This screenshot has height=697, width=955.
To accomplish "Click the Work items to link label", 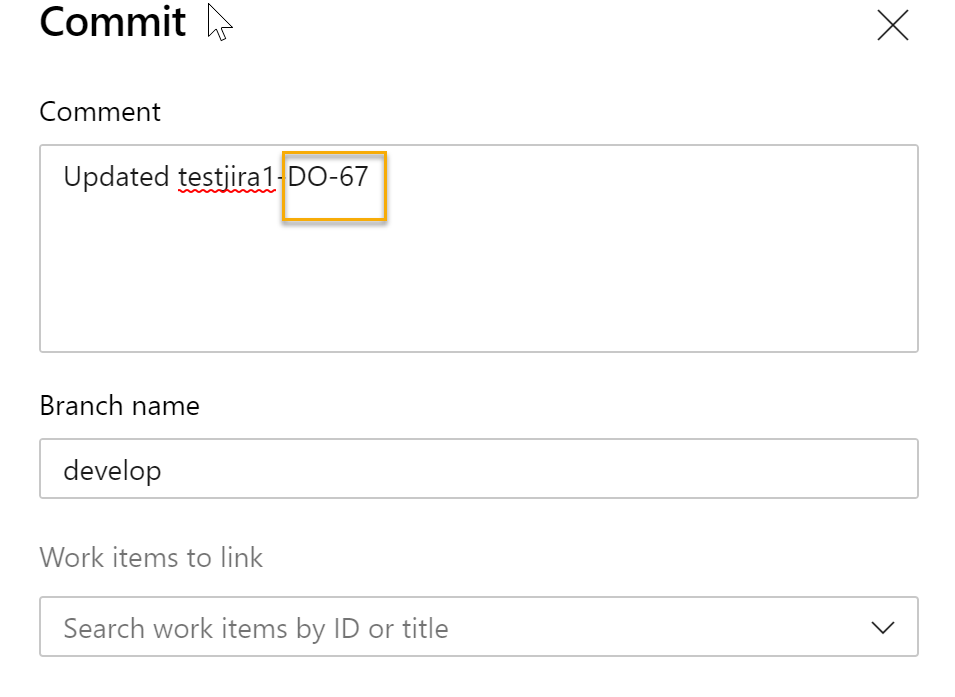I will pos(151,558).
